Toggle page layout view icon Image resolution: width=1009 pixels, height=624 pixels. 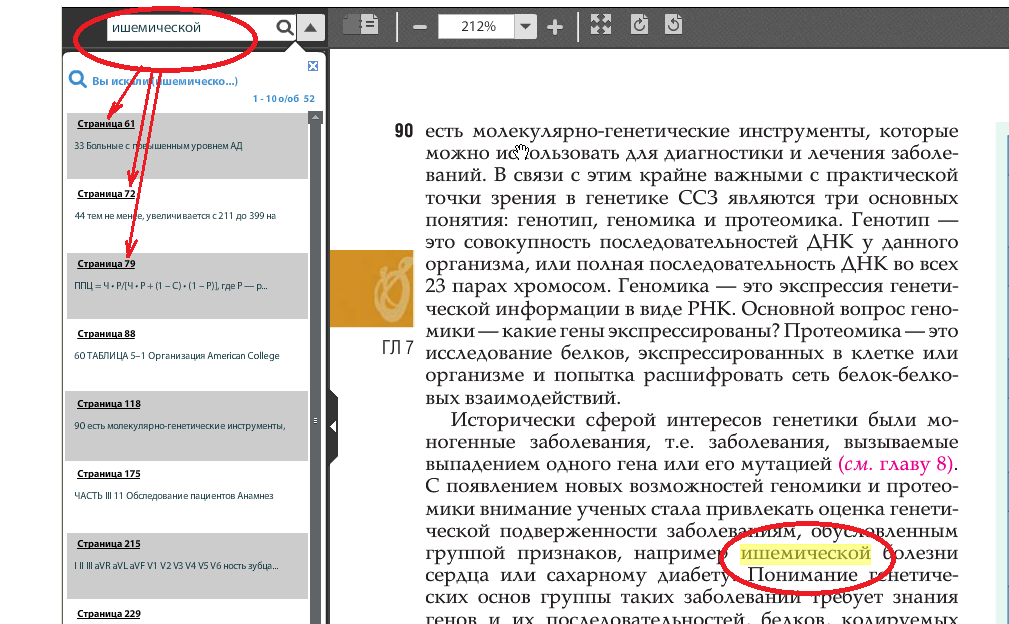tap(361, 25)
